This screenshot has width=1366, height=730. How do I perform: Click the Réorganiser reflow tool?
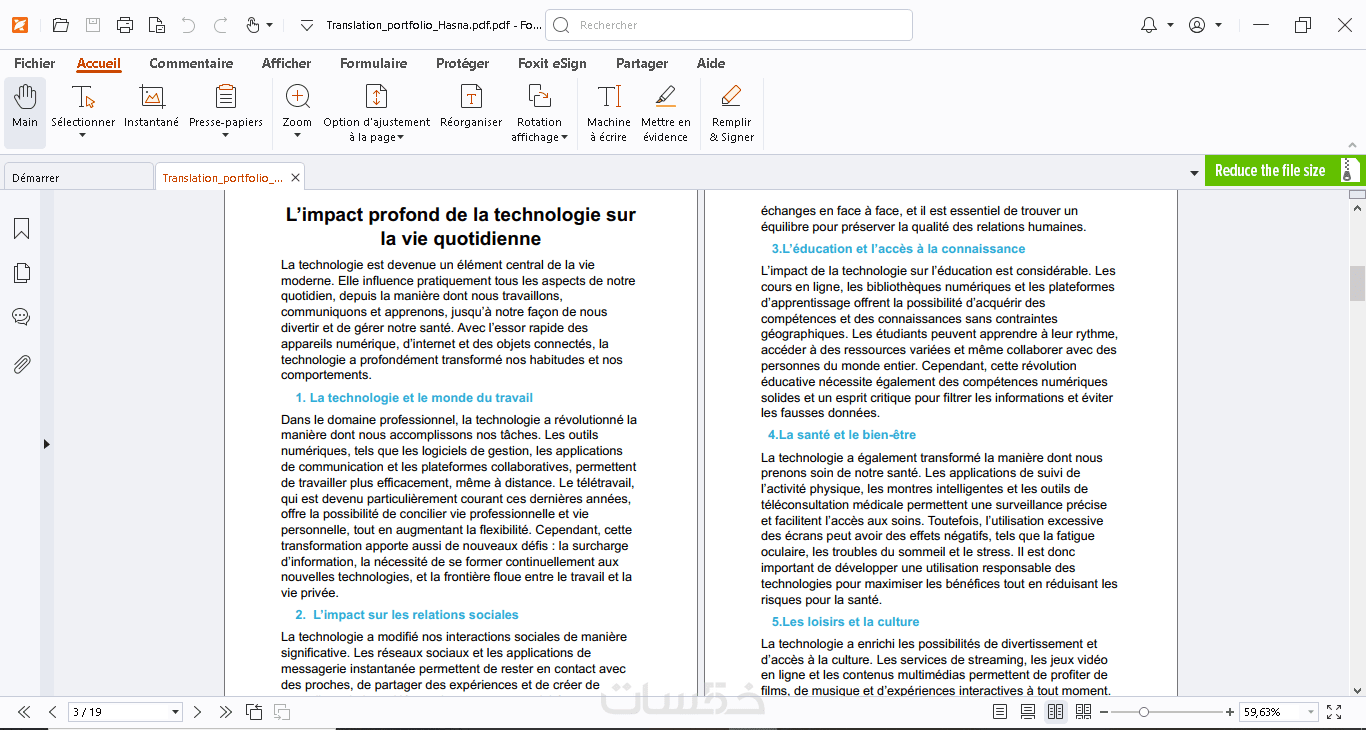pyautogui.click(x=471, y=107)
